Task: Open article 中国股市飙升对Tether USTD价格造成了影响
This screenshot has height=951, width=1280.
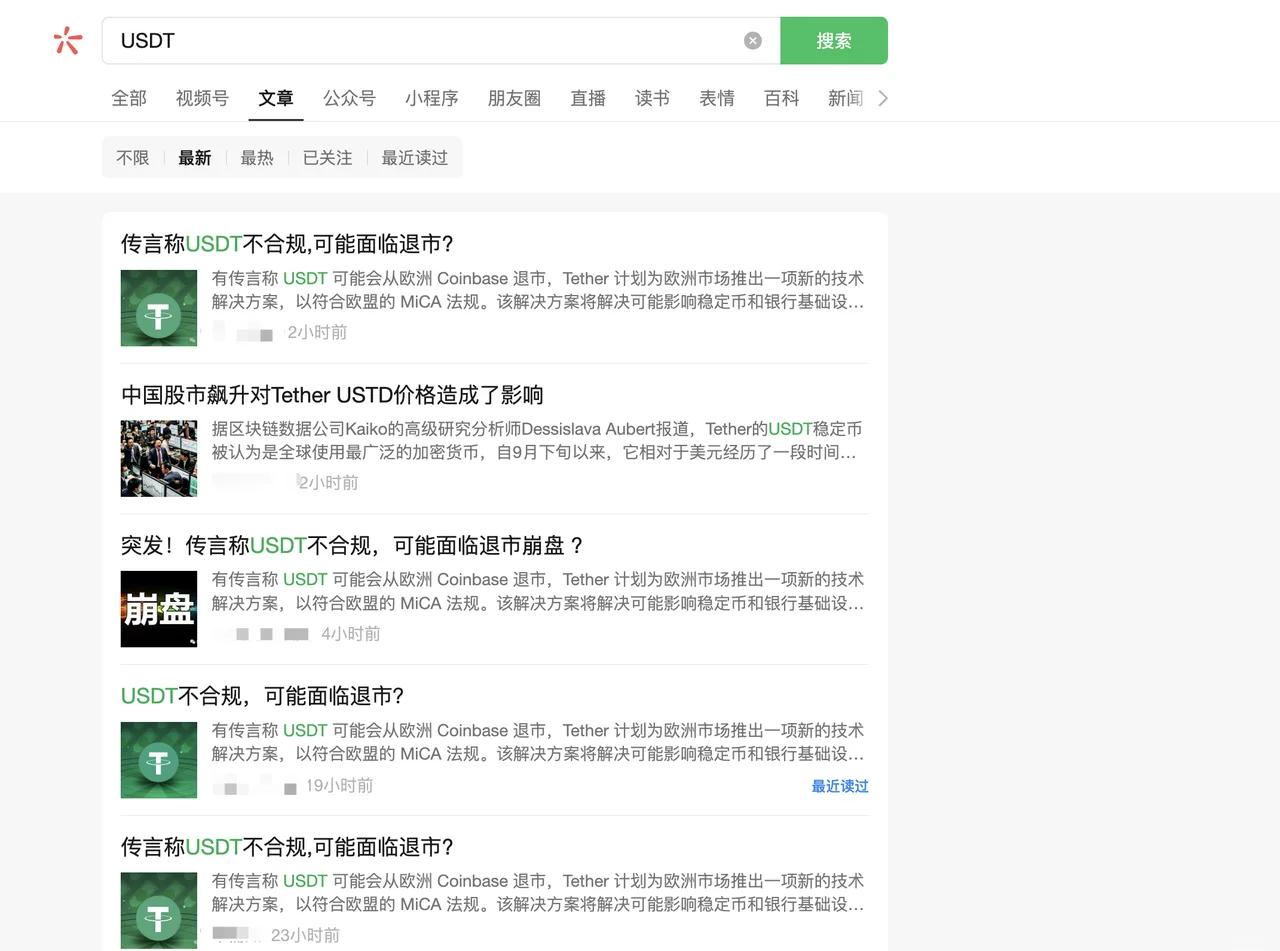Action: [332, 395]
